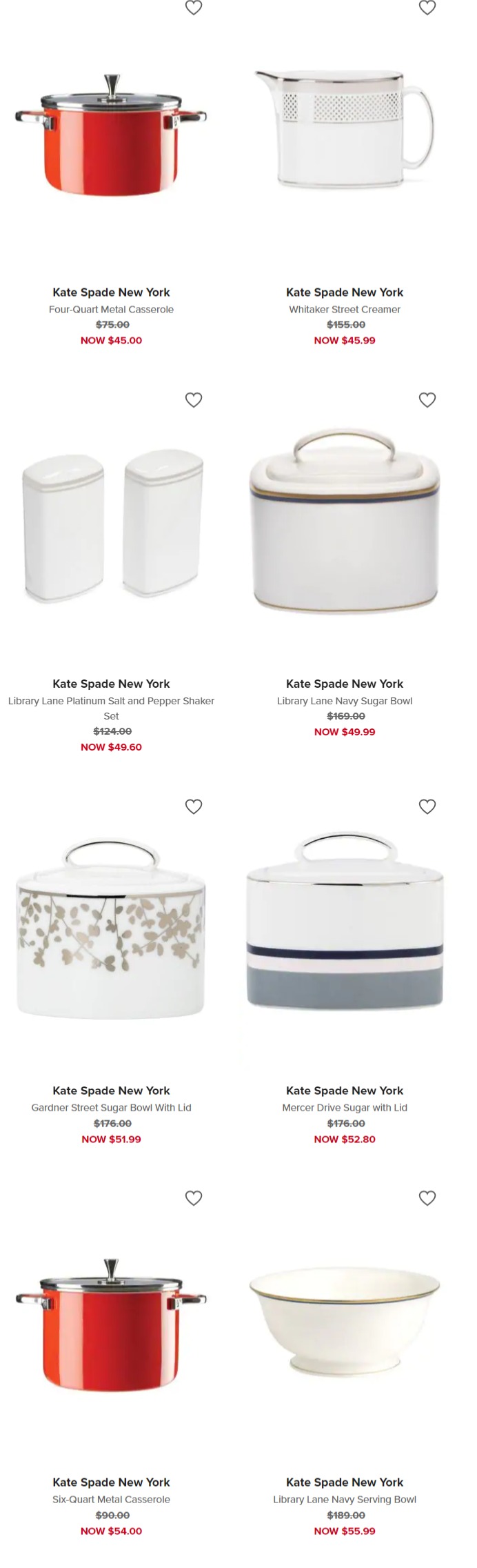Open the Mercer Drive striped sugar bowl image
This screenshot has height=1568, width=477.
click(x=345, y=922)
